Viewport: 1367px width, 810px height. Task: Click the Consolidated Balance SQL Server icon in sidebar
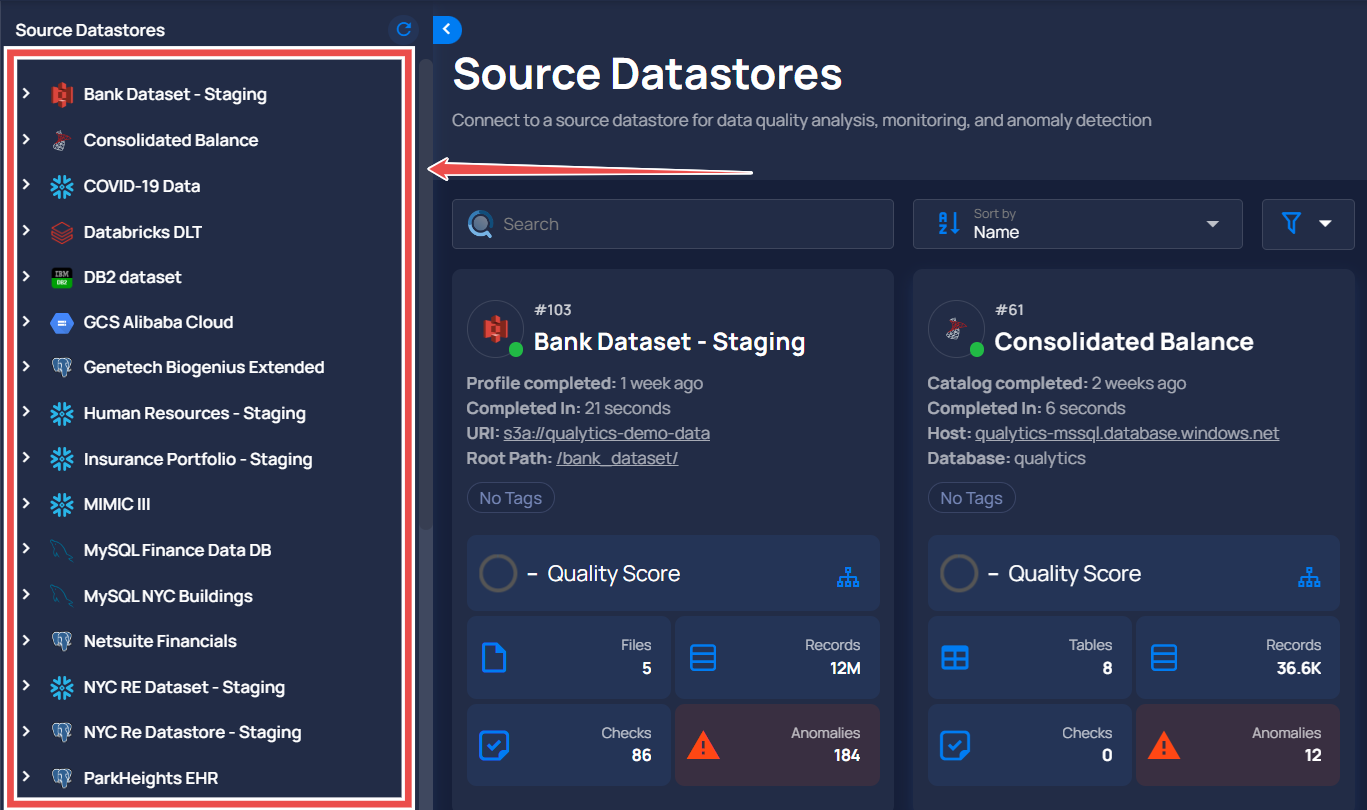(62, 141)
